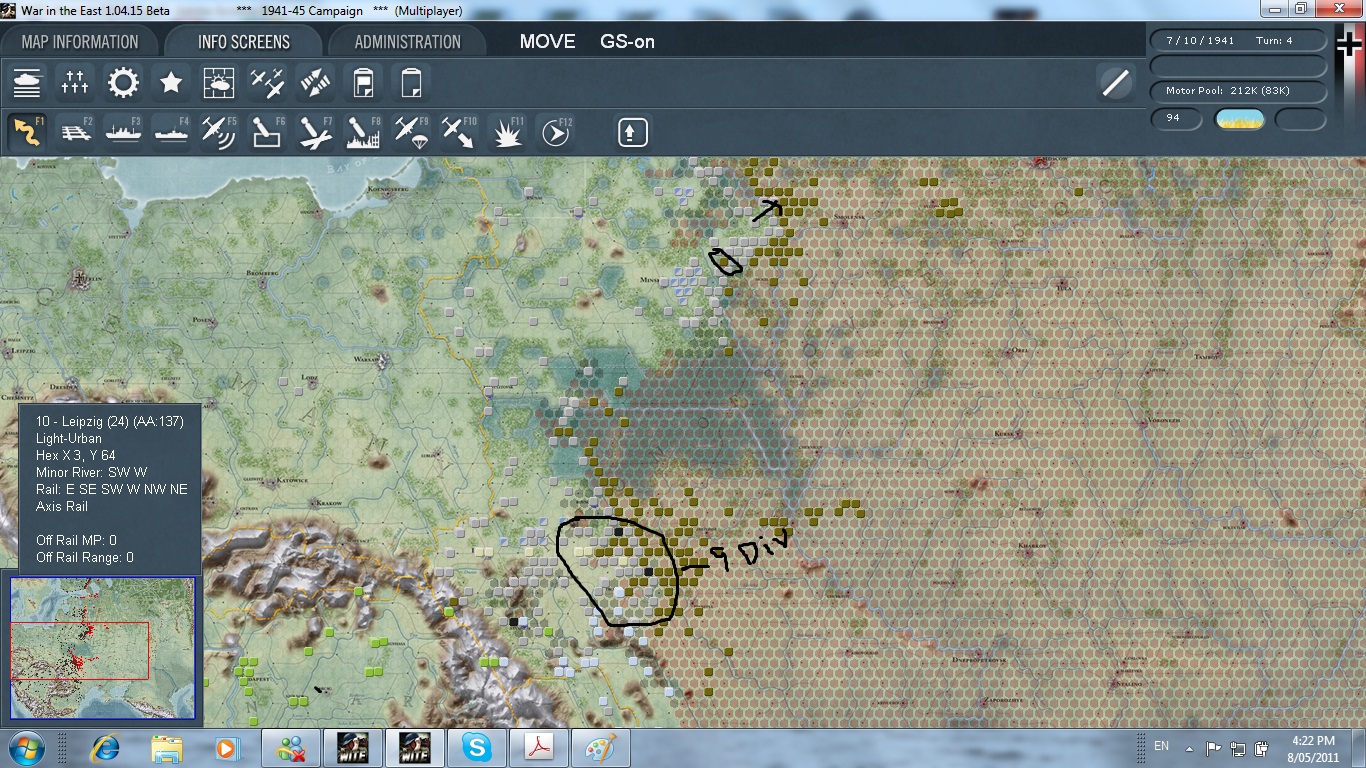Click the Axis Rail line in hex info
This screenshot has height=768, width=1366.
[63, 507]
